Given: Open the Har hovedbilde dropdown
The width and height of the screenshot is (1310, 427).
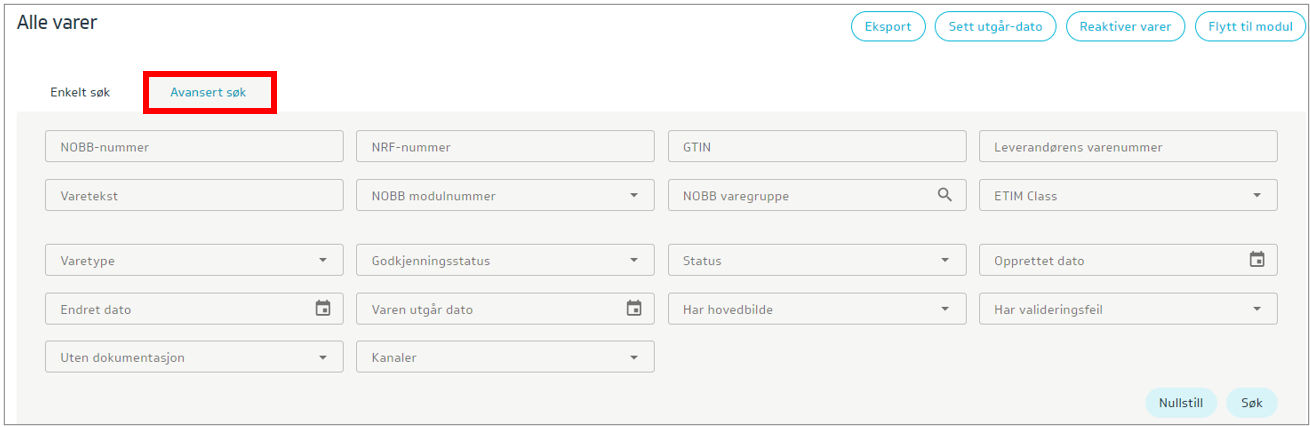Looking at the screenshot, I should [945, 309].
